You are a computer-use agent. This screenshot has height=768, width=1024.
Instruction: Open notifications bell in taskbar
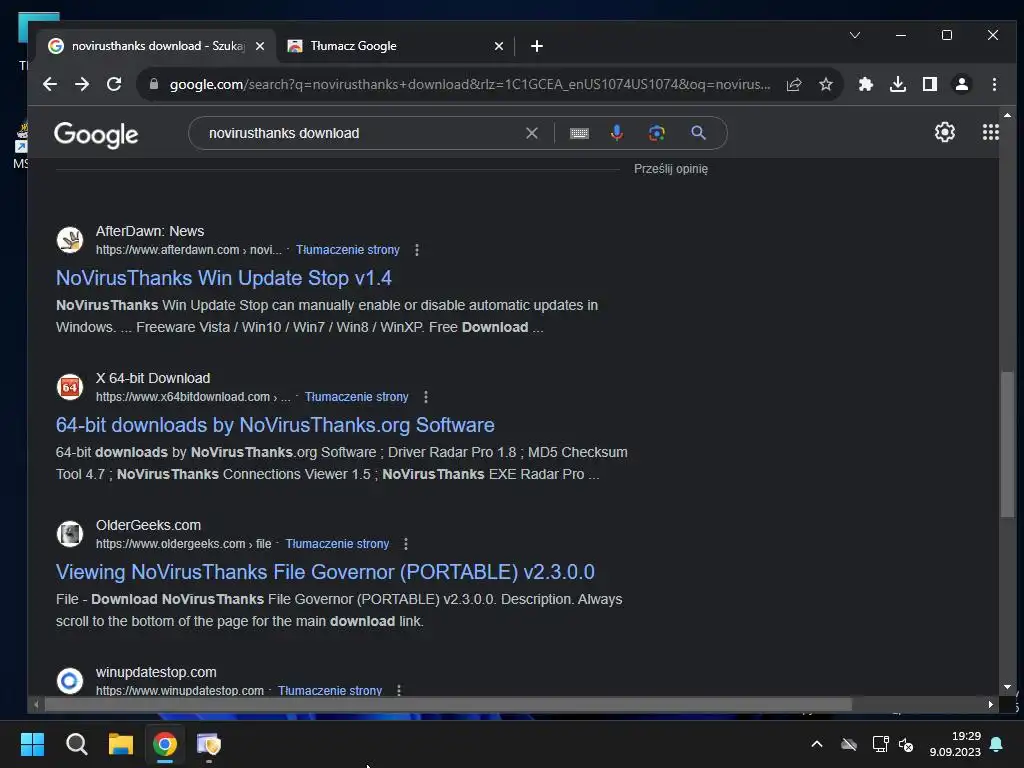997,744
